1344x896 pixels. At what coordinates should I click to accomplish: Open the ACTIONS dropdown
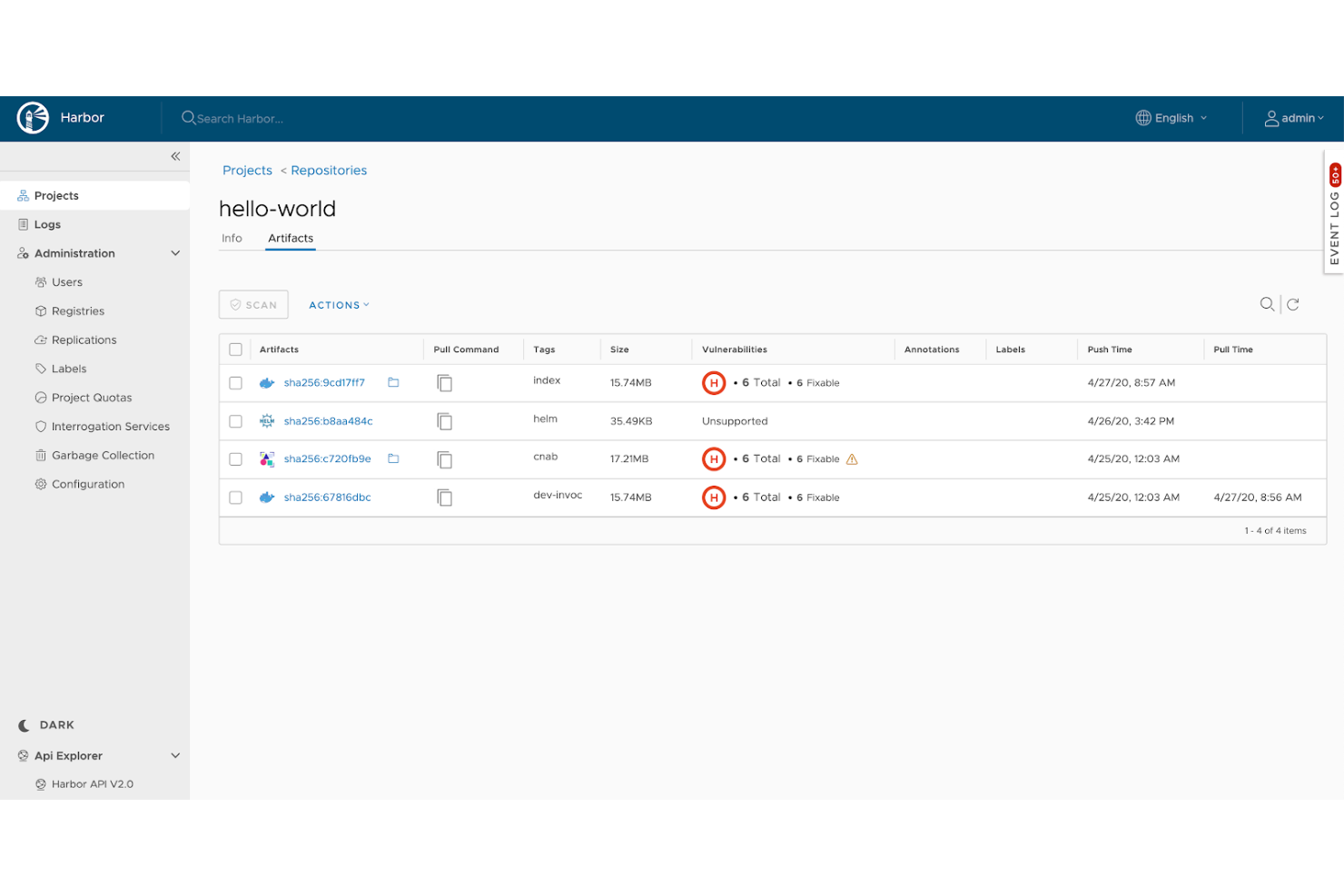[x=339, y=305]
